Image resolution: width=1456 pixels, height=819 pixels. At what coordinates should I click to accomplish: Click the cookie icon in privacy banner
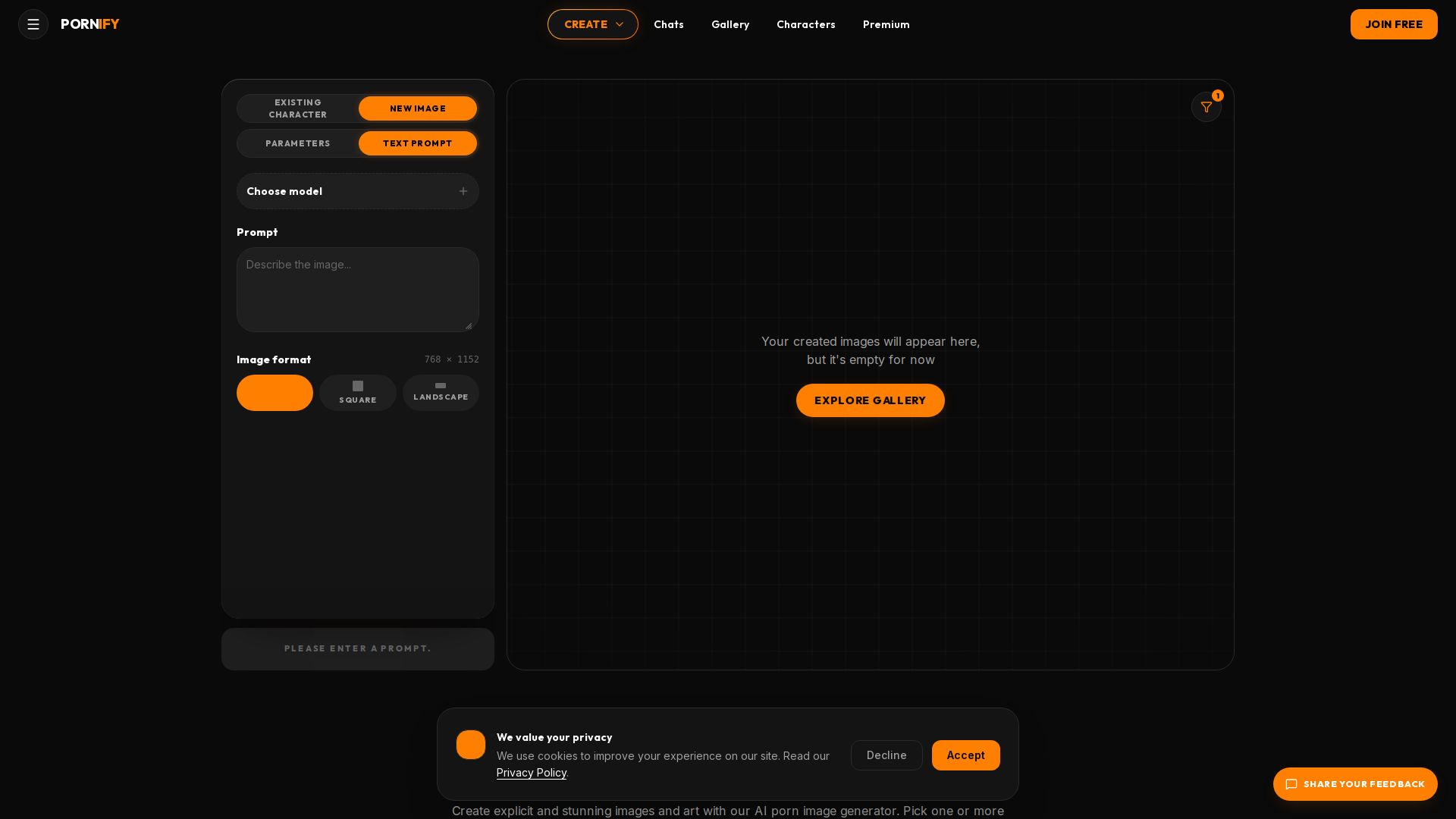coord(471,745)
